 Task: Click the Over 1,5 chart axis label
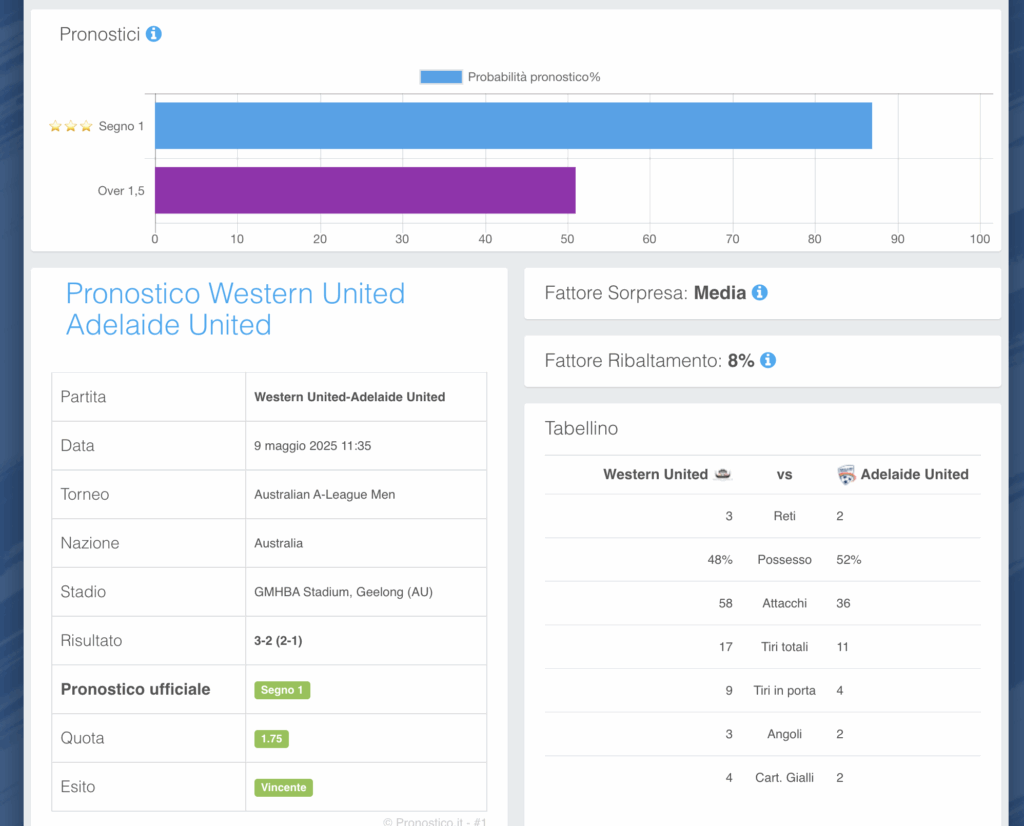tap(121, 191)
